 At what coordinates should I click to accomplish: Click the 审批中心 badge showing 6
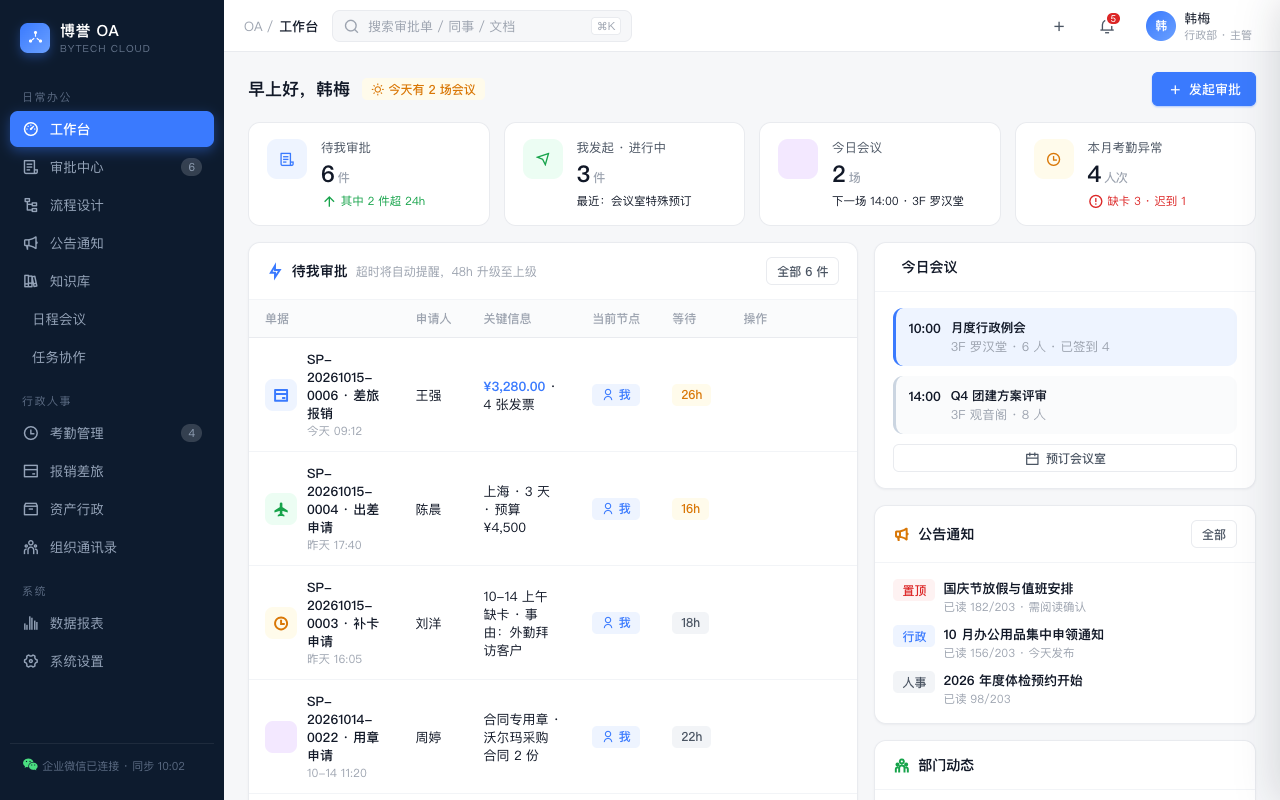click(191, 167)
